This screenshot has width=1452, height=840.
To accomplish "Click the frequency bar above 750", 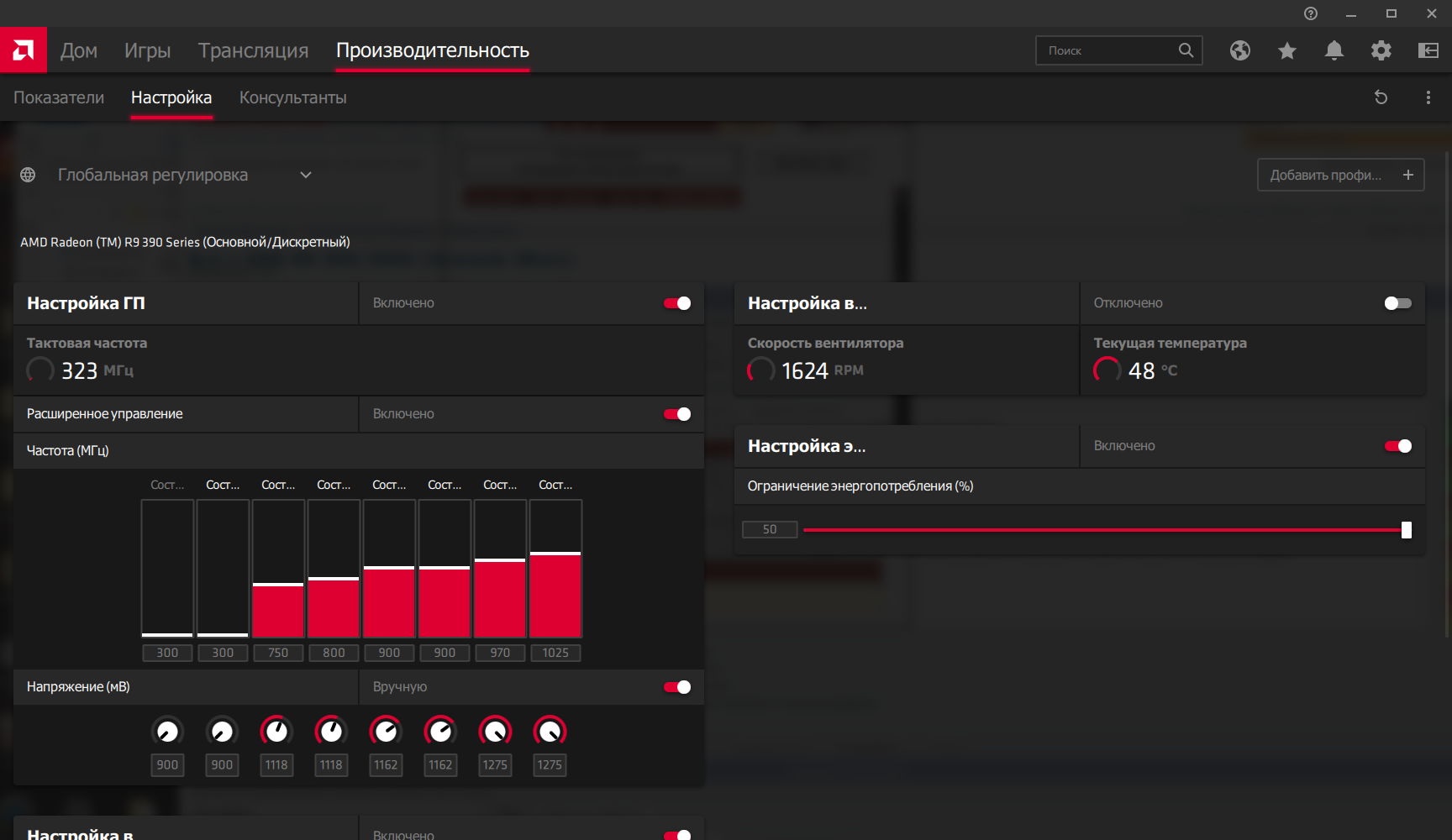I will [x=278, y=569].
